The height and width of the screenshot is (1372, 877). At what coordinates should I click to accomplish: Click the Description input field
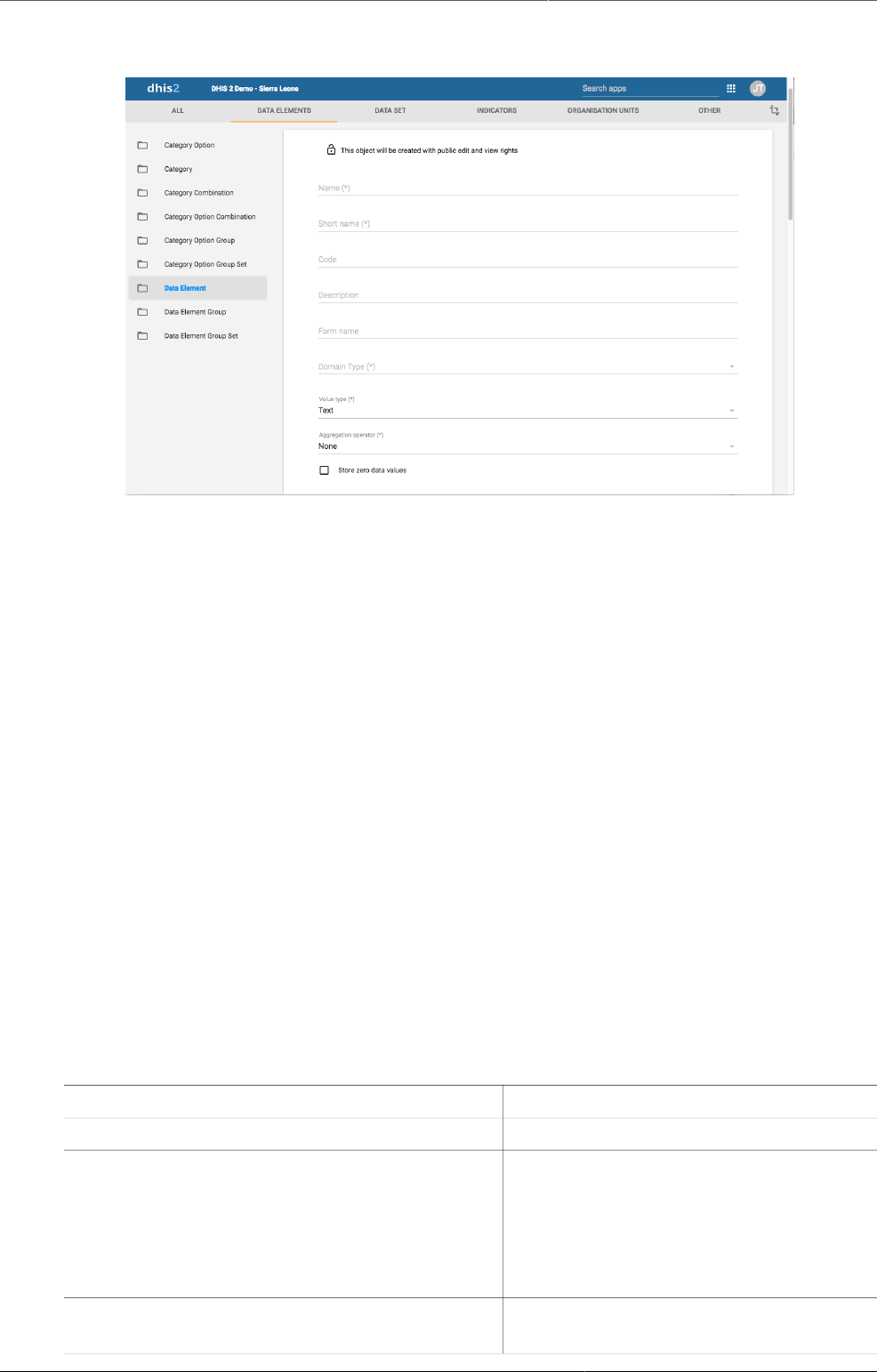pos(527,295)
